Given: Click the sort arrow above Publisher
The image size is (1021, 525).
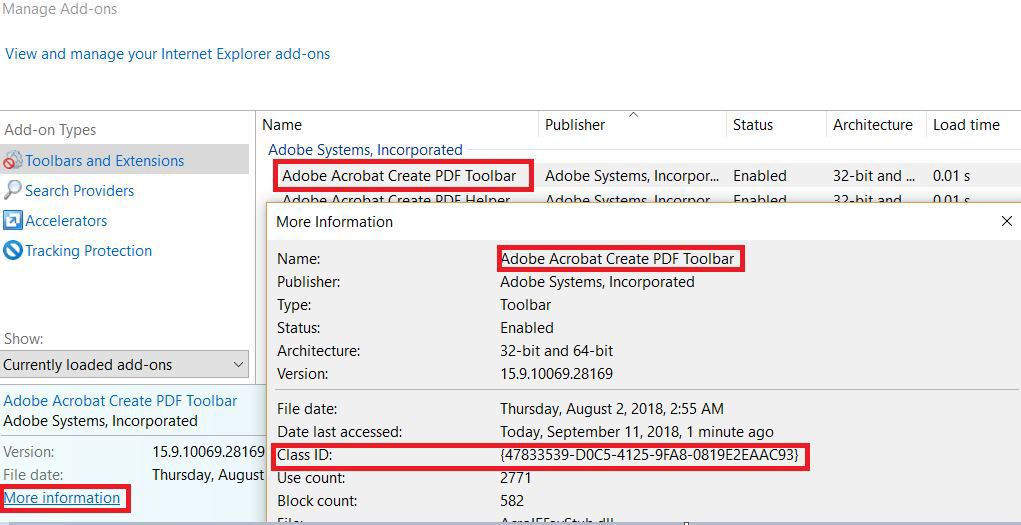Looking at the screenshot, I should point(633,115).
